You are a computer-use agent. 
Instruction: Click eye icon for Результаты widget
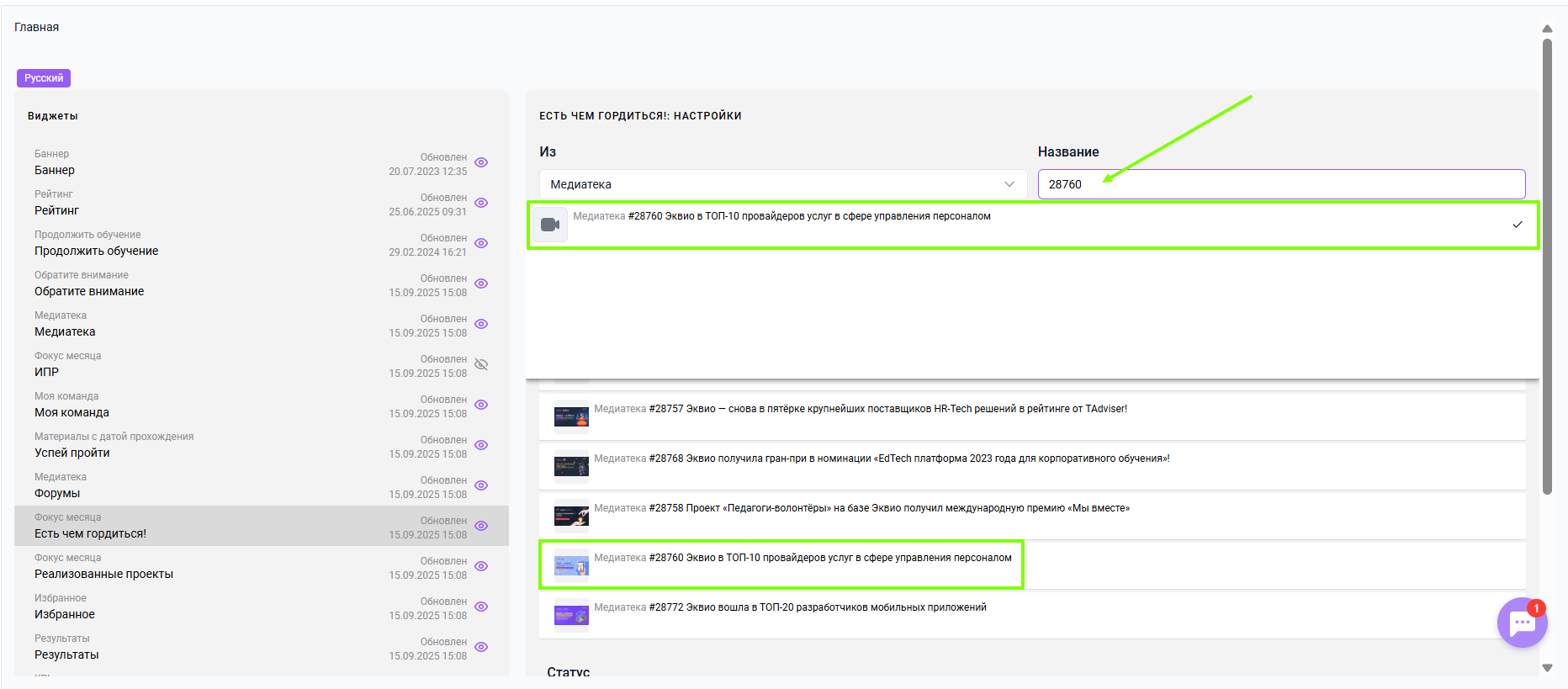tap(481, 647)
